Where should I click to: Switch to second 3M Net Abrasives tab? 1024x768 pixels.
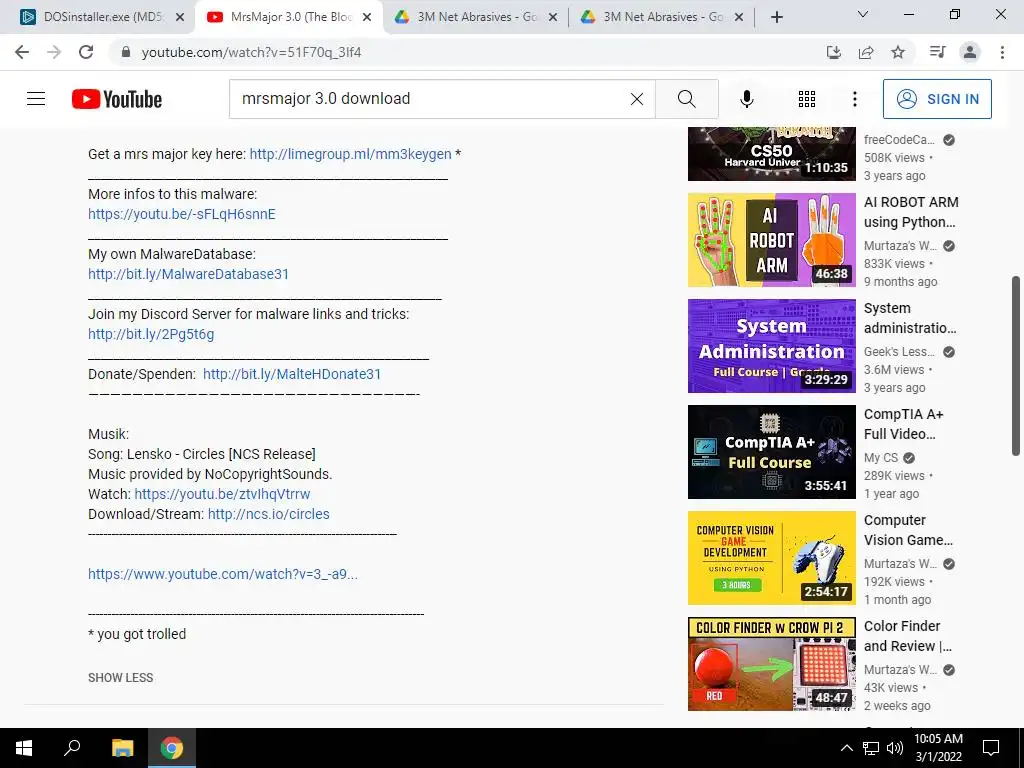(x=662, y=17)
